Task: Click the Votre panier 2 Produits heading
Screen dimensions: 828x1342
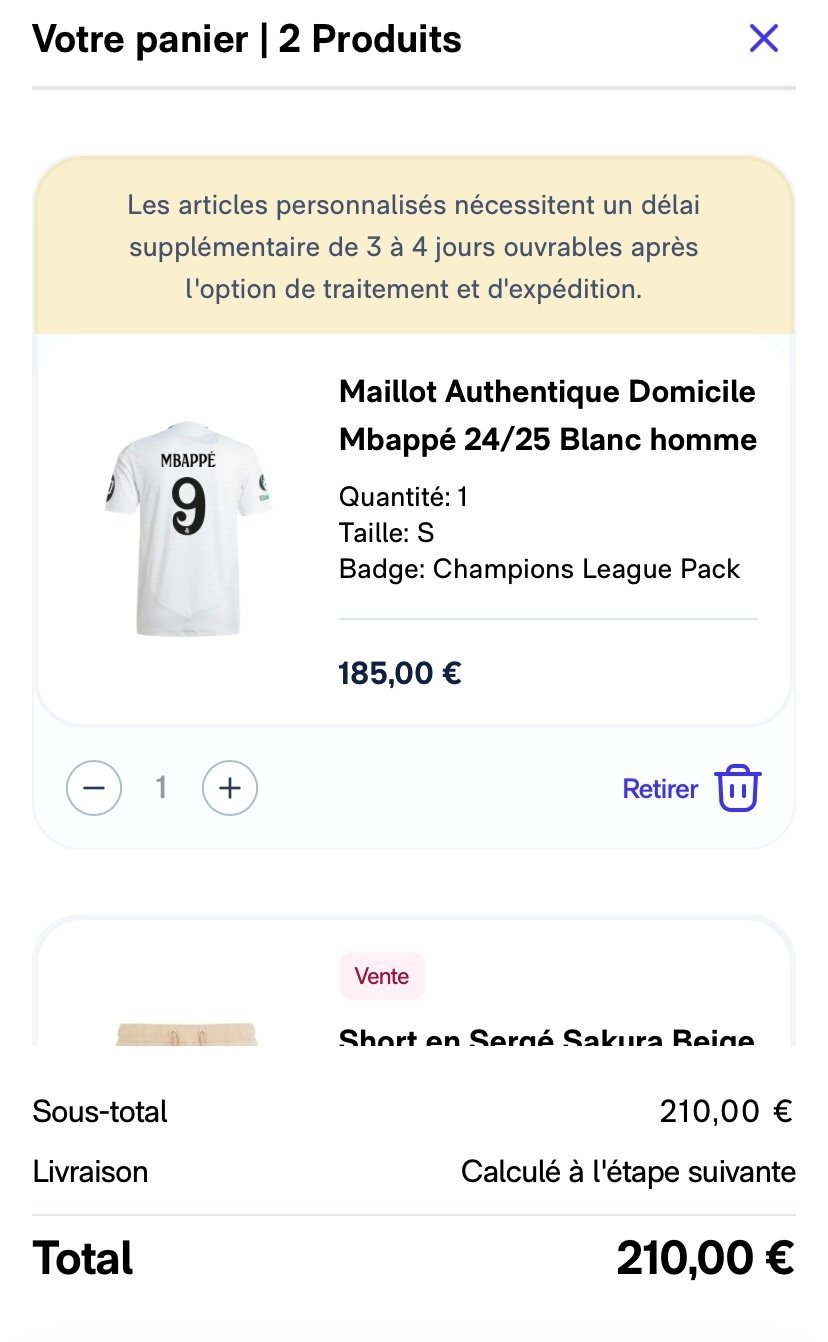Action: (247, 40)
